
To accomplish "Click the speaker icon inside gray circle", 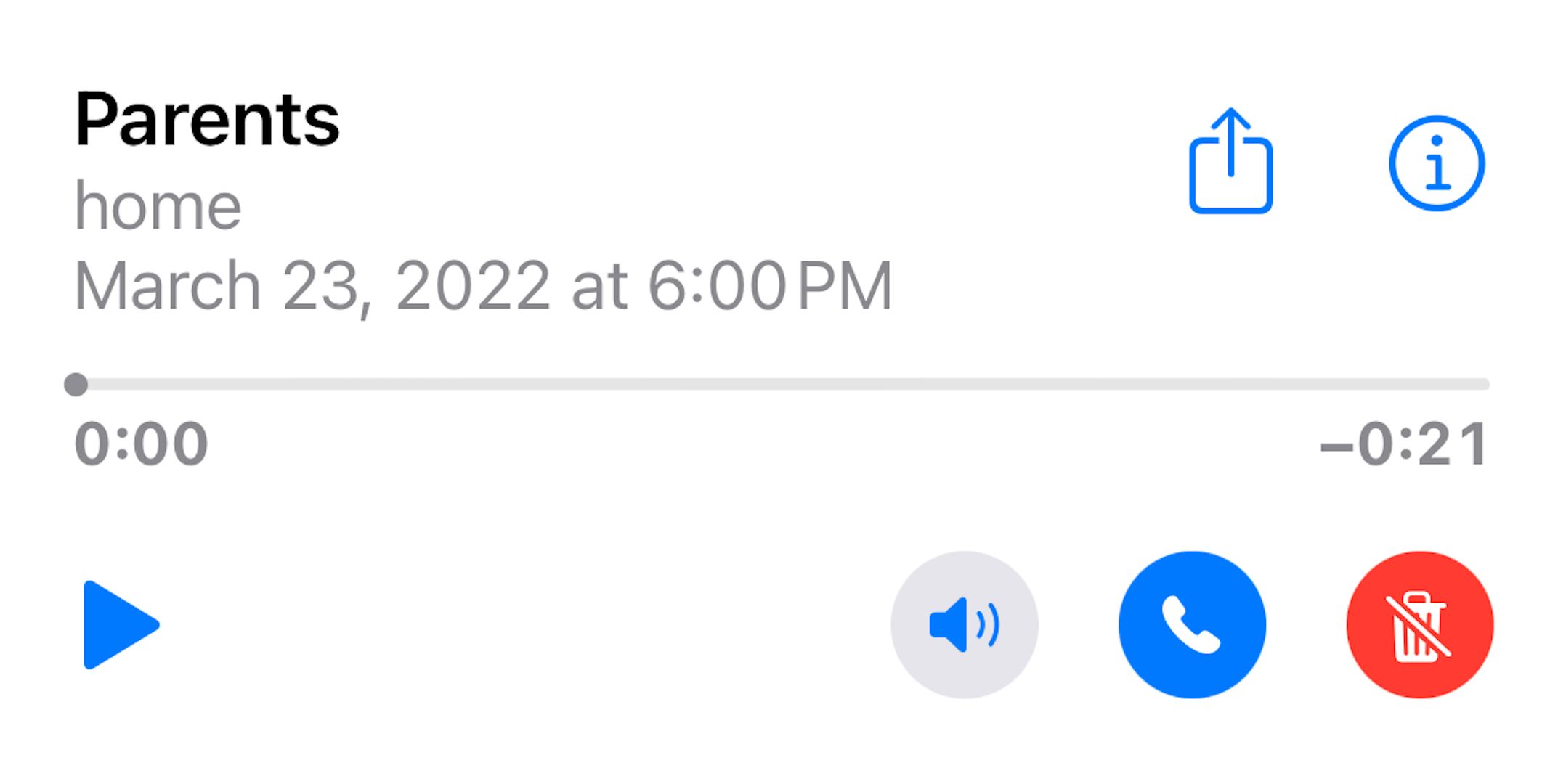I will pos(965,625).
